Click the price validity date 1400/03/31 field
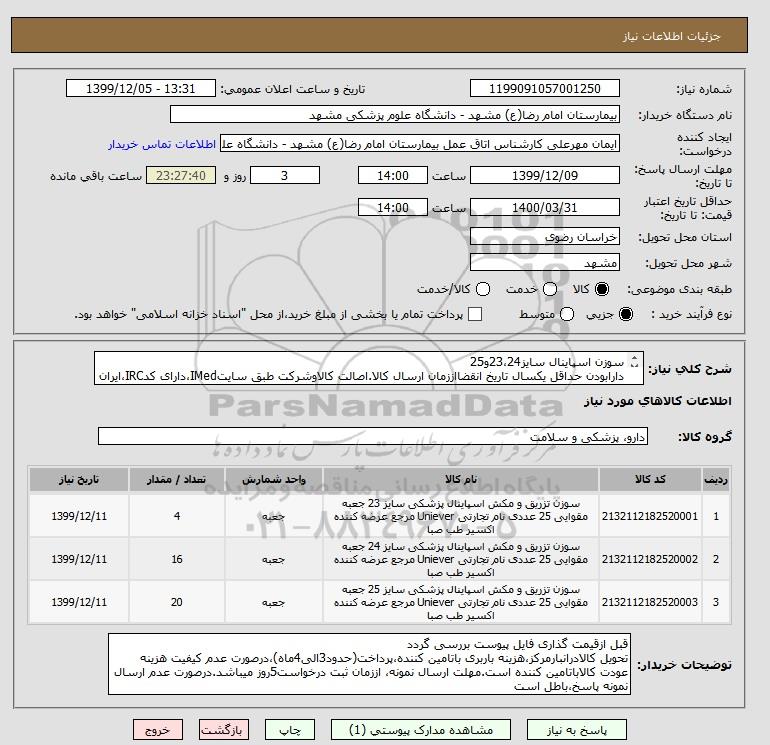The image size is (770, 745). pyautogui.click(x=545, y=207)
